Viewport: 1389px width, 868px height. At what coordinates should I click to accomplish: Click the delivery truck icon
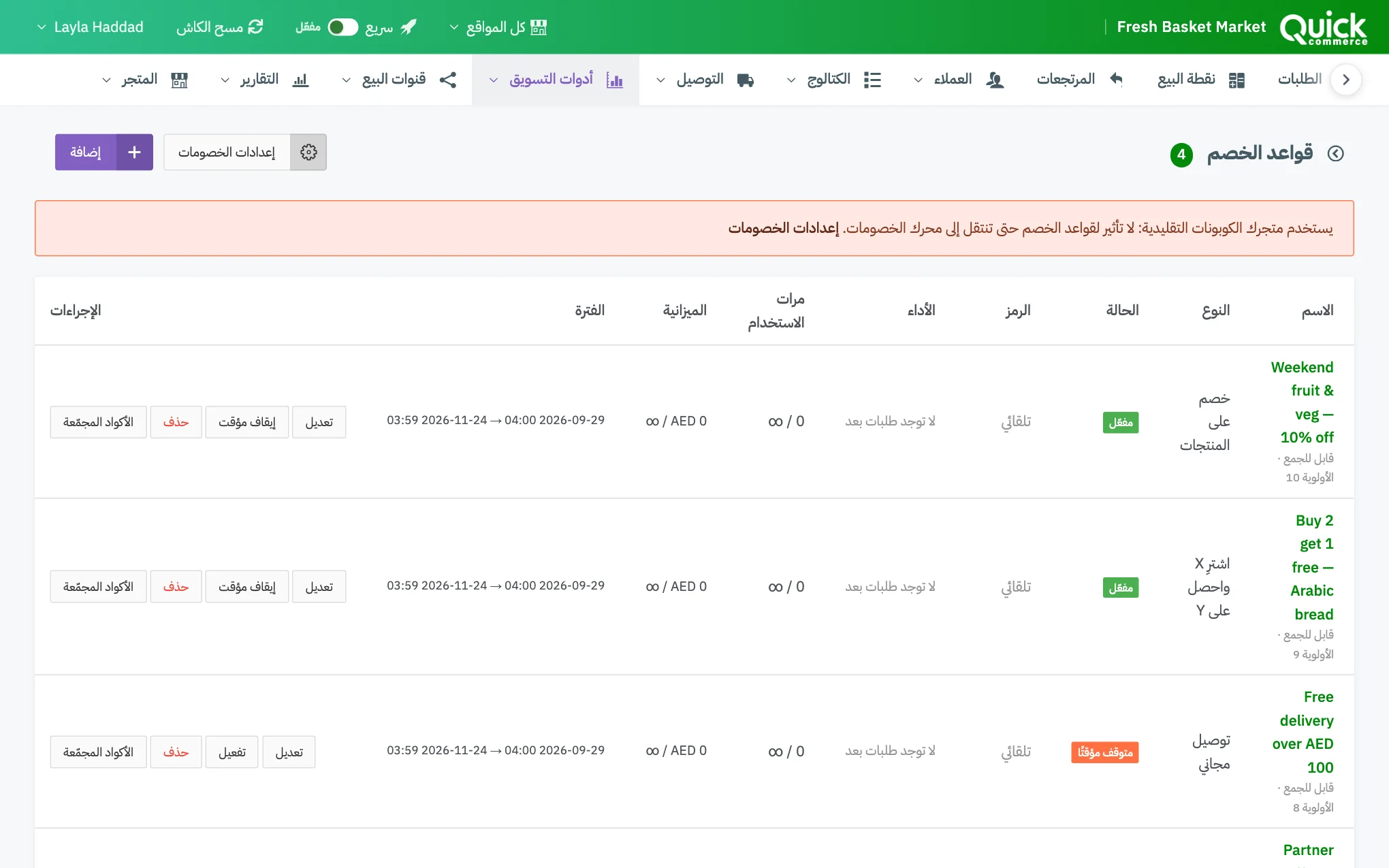tap(746, 80)
